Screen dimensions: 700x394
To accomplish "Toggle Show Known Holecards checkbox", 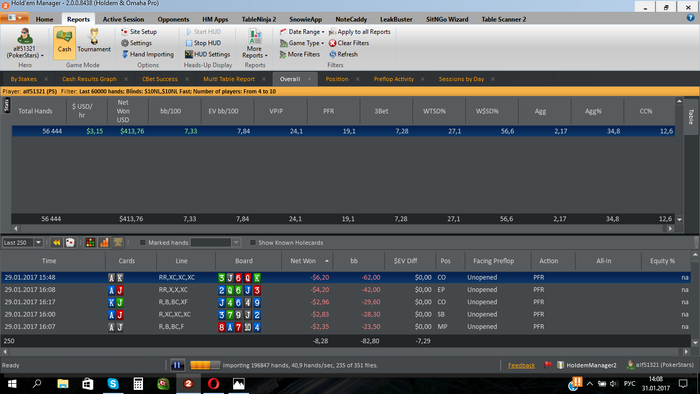I will coord(253,242).
